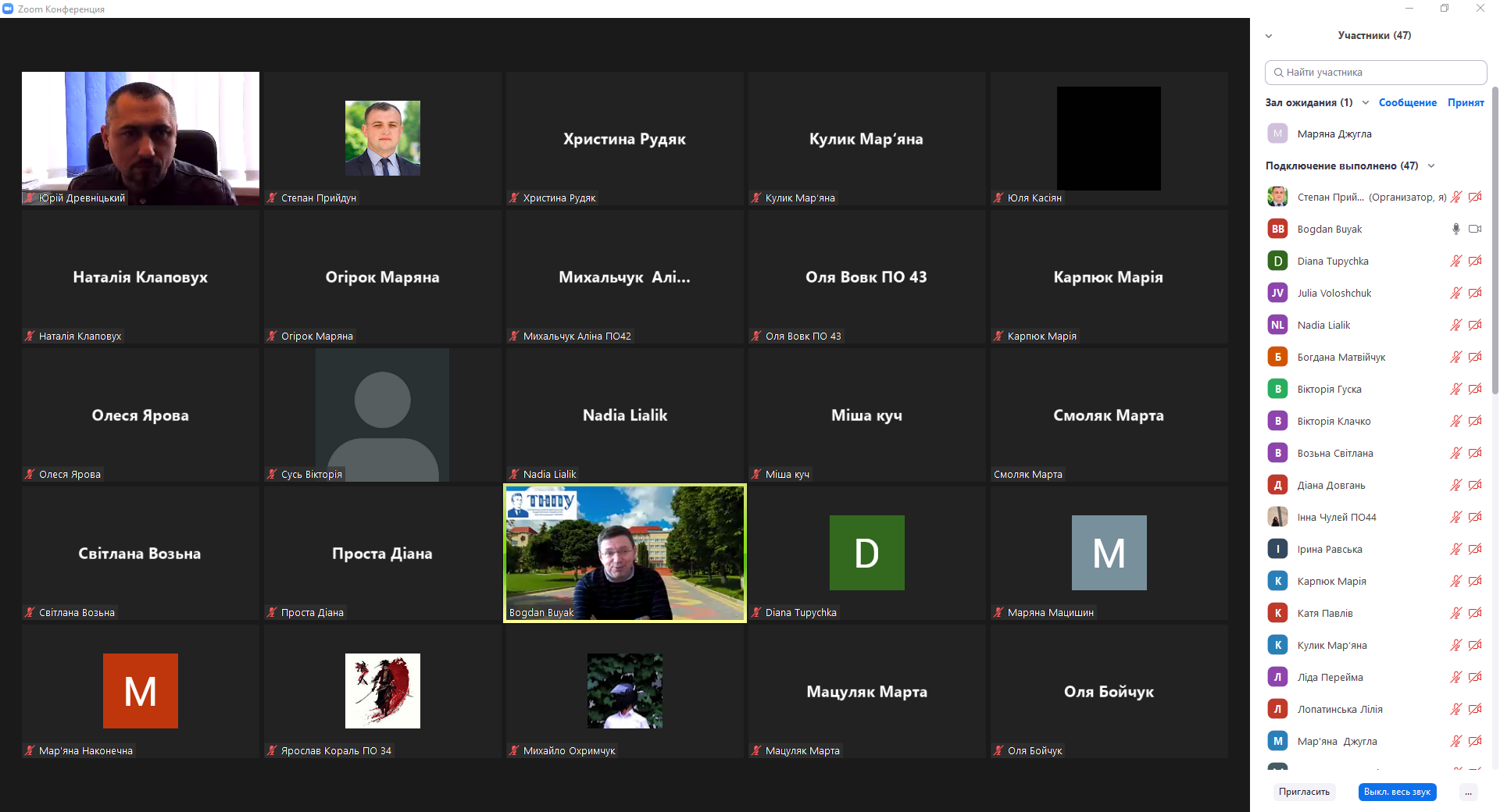Select Богдана Матвійчук in the participant list

point(1341,357)
